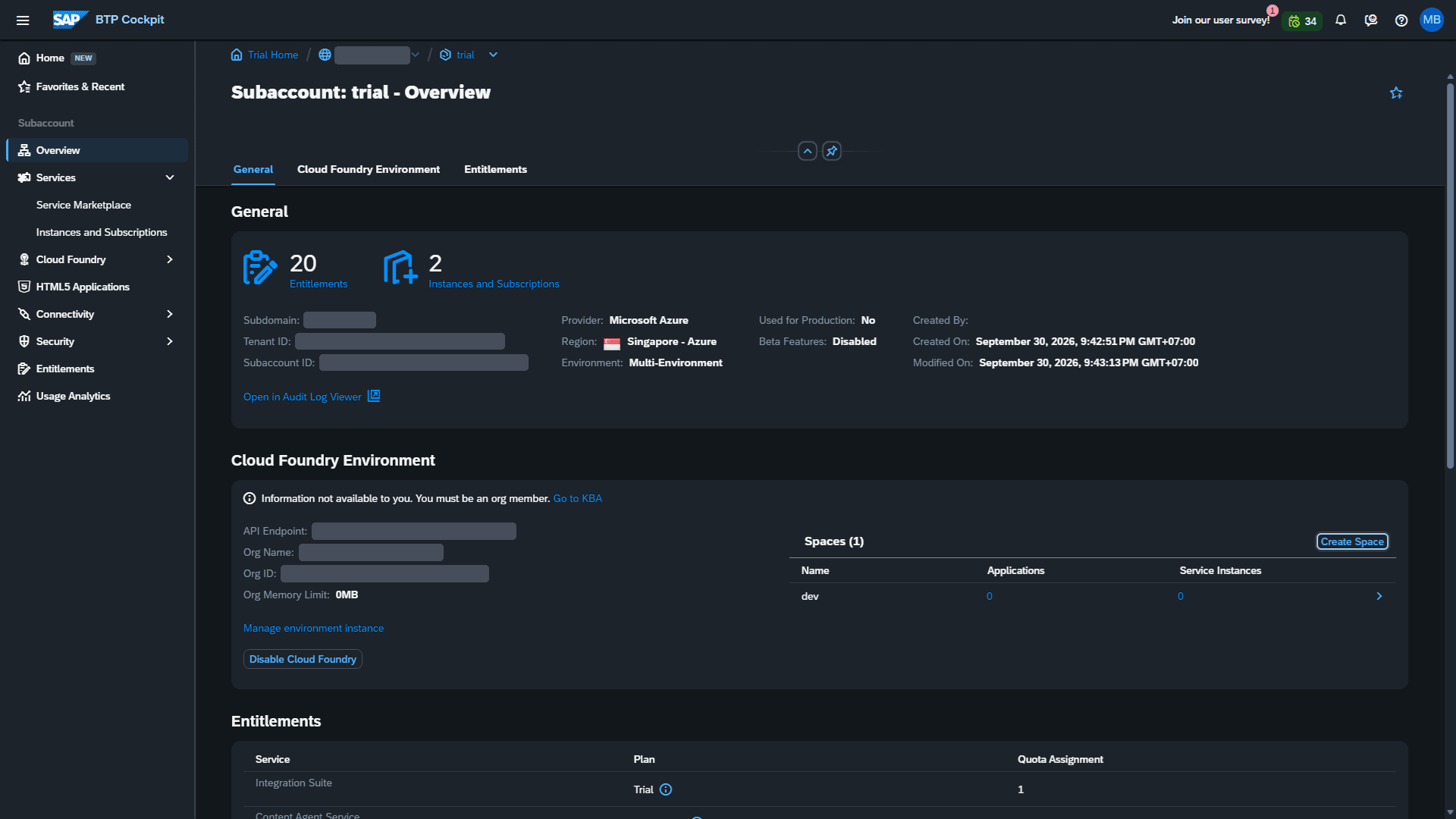
Task: Click dev space Applications count 0
Action: point(990,596)
